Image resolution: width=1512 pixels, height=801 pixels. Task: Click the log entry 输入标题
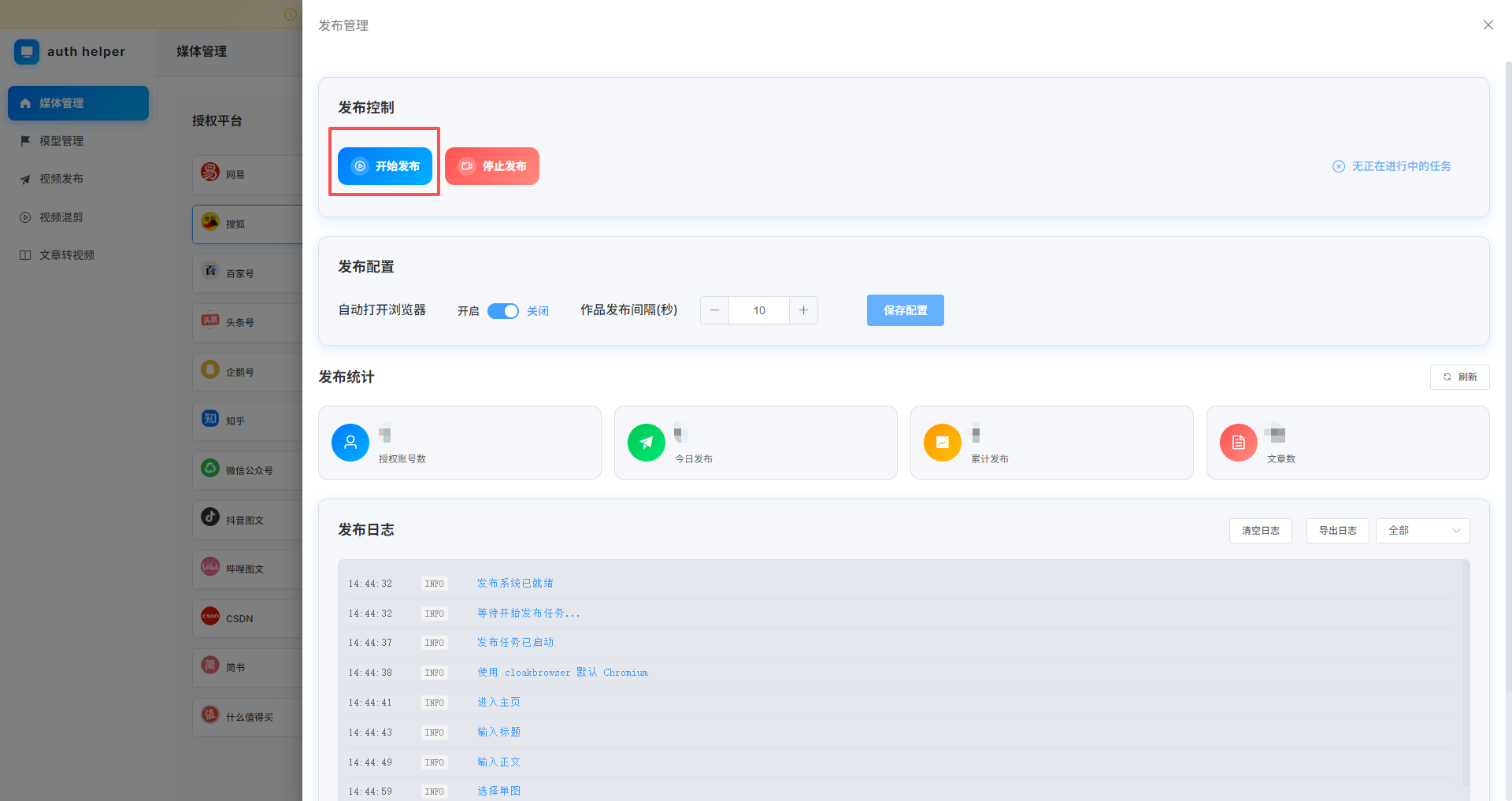click(x=498, y=732)
